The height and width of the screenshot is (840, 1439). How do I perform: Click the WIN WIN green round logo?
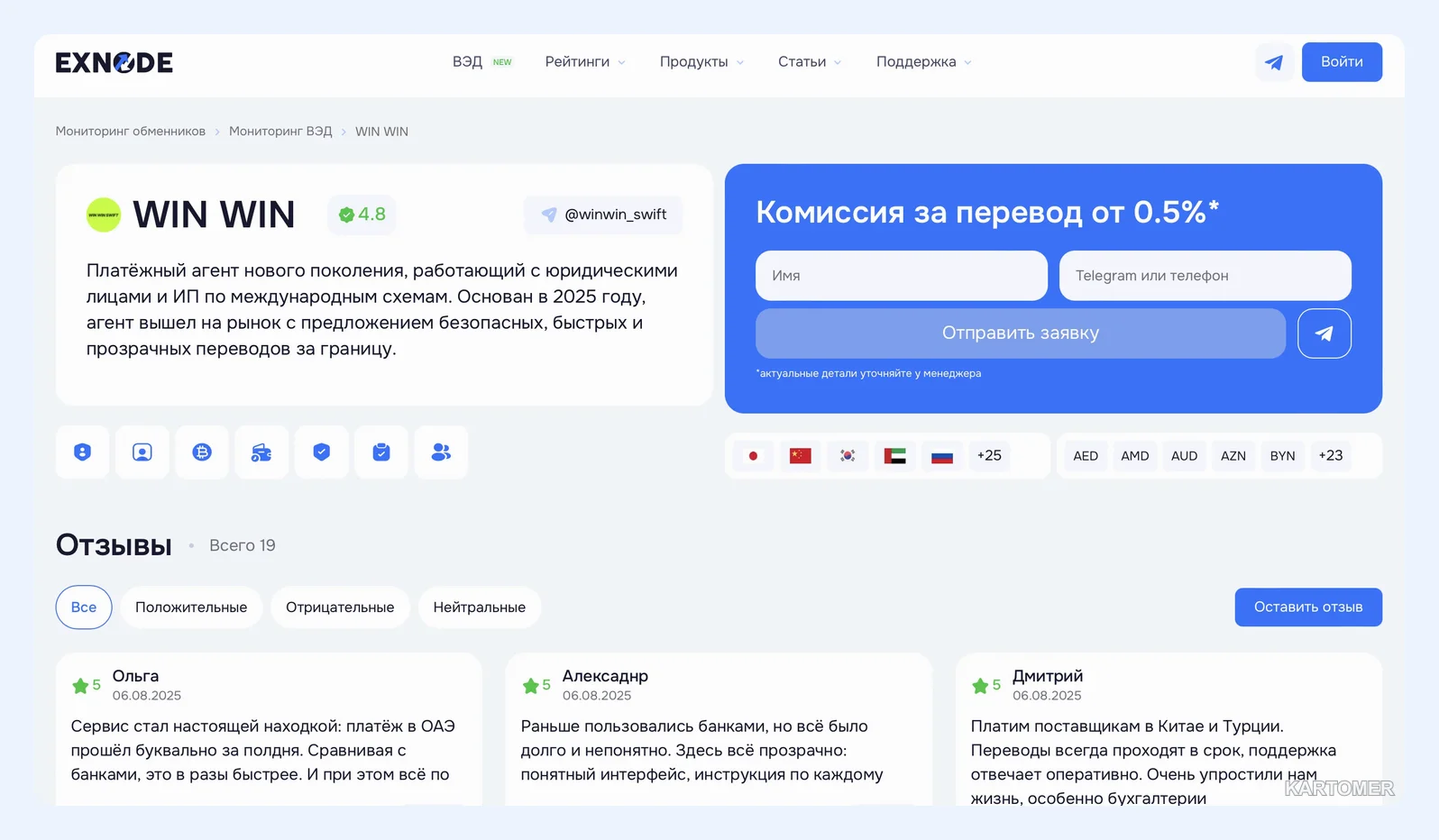(104, 215)
